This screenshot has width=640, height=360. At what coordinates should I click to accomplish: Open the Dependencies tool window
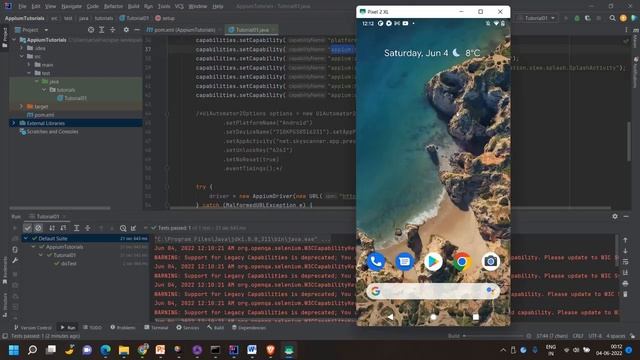click(249, 327)
